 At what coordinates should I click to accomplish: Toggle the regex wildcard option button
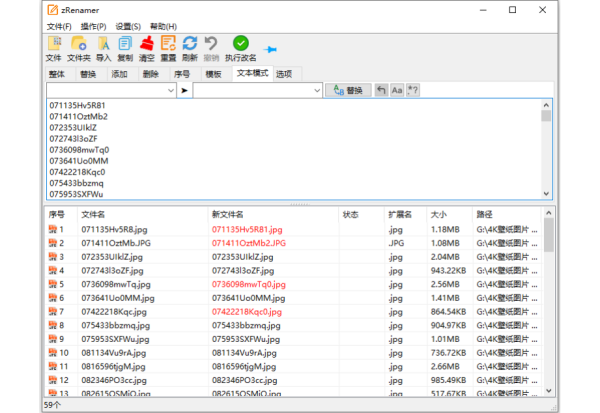[x=413, y=91]
